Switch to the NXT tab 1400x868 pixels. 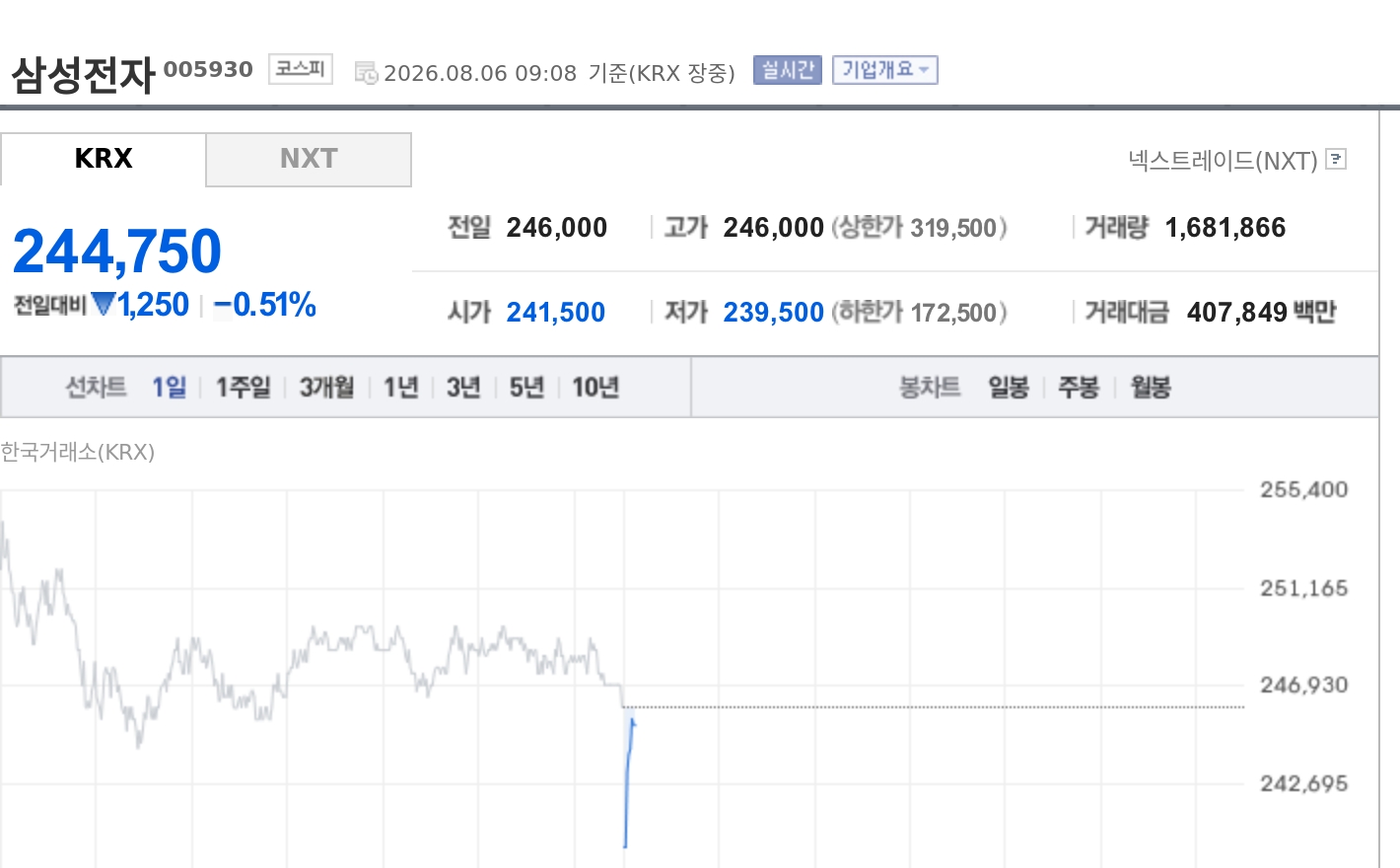coord(309,159)
